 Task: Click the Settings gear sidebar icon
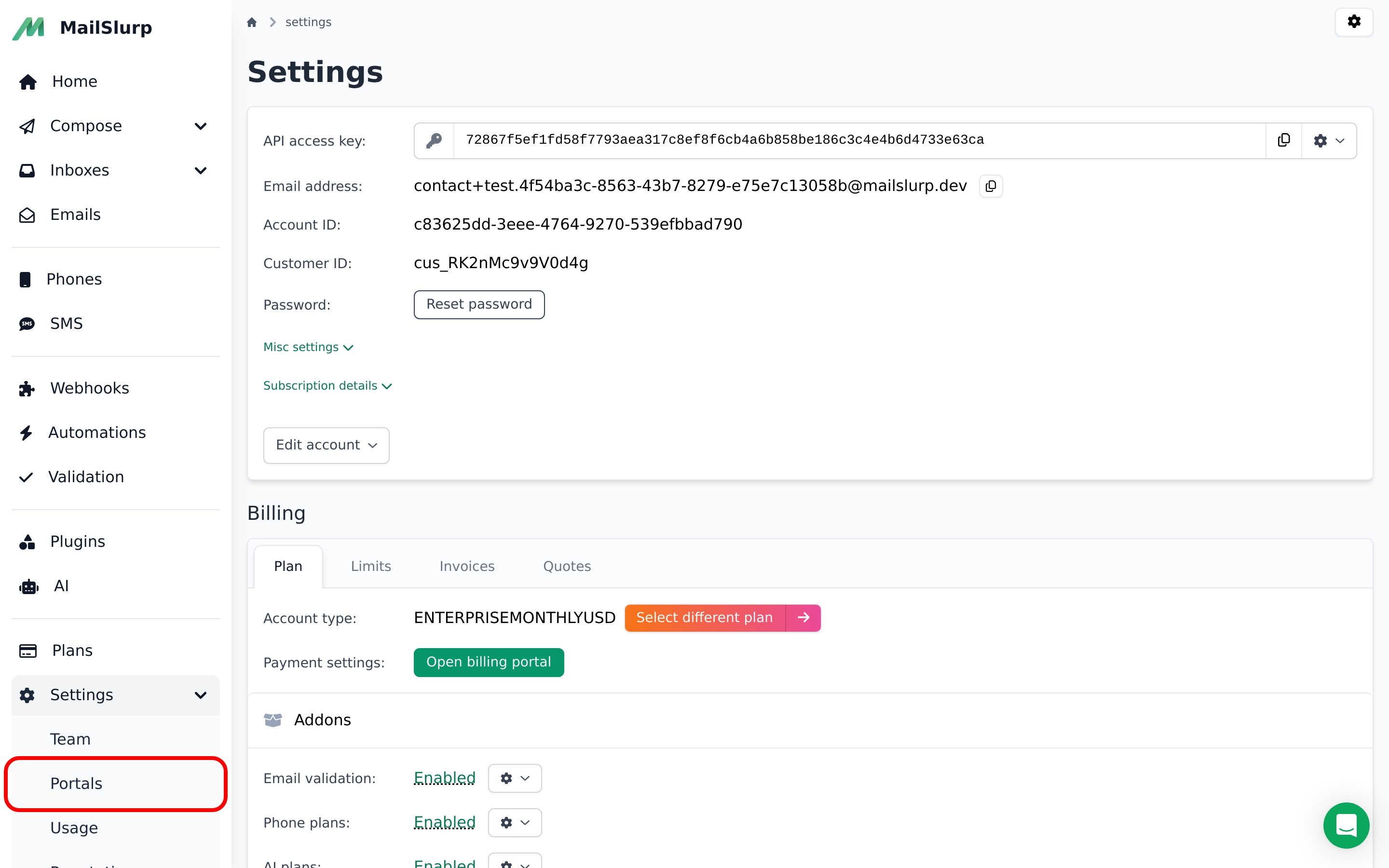coord(27,695)
